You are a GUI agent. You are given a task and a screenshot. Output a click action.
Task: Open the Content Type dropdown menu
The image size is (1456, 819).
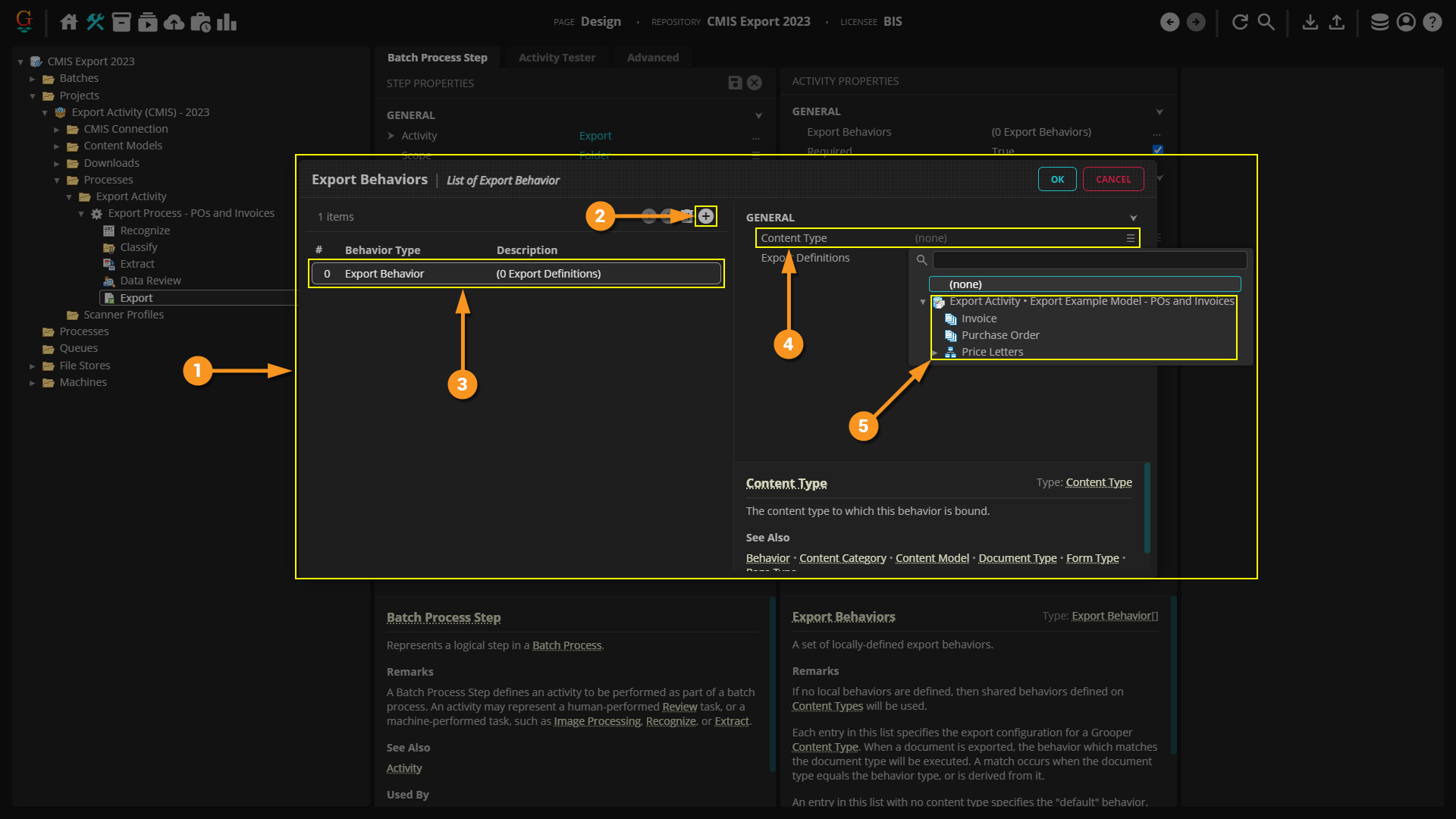[x=1130, y=238]
